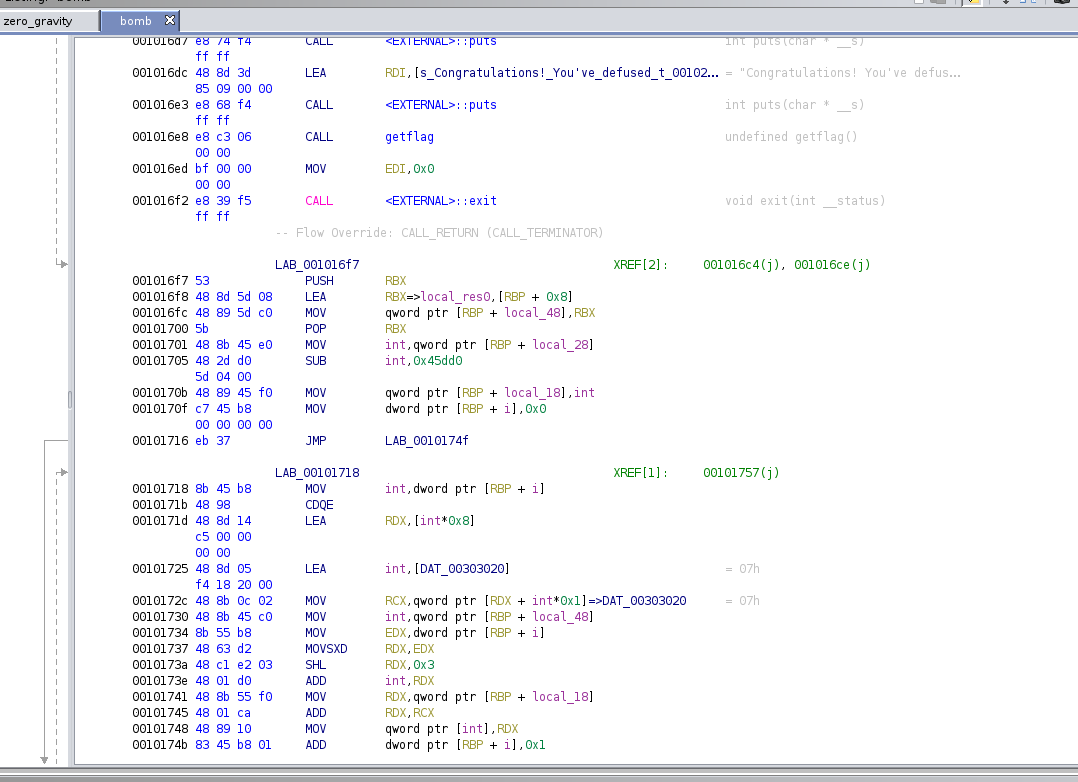Select the bomb program tab
1078x782 pixels.
135,21
